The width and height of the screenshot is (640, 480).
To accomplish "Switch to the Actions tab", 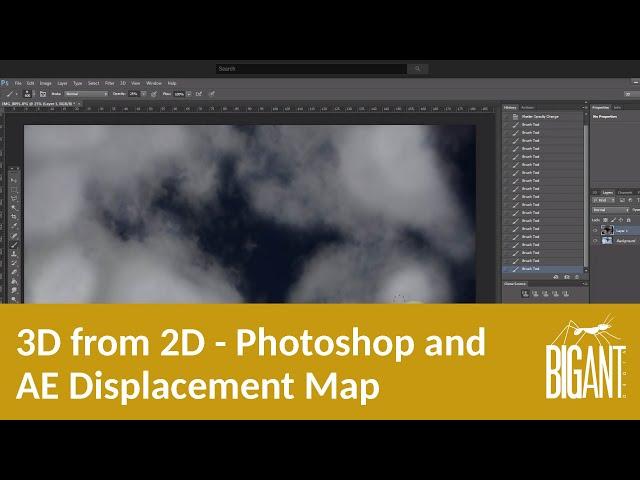I will 527,108.
